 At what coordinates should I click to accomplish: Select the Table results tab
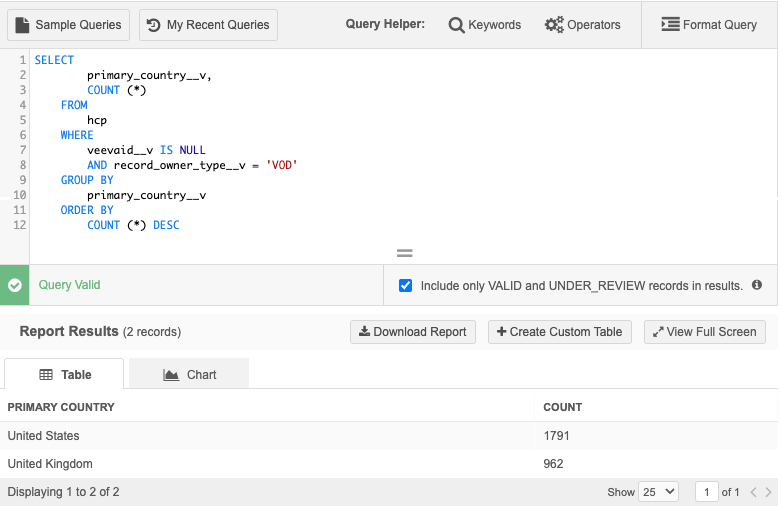coord(65,374)
